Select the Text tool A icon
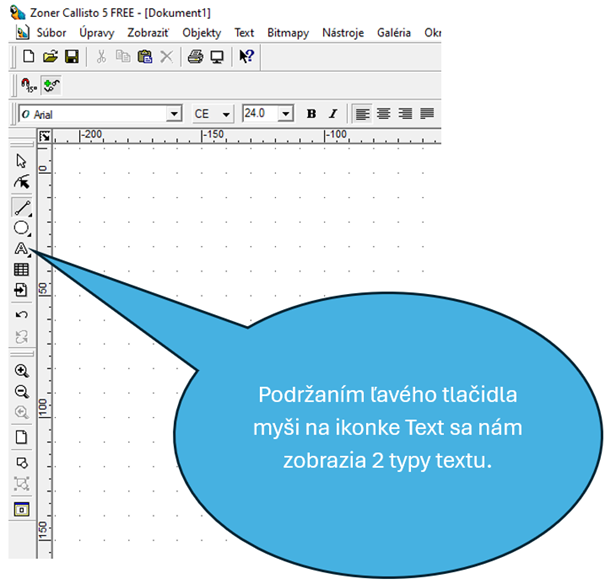Screen dimensions: 605x584 (22, 249)
